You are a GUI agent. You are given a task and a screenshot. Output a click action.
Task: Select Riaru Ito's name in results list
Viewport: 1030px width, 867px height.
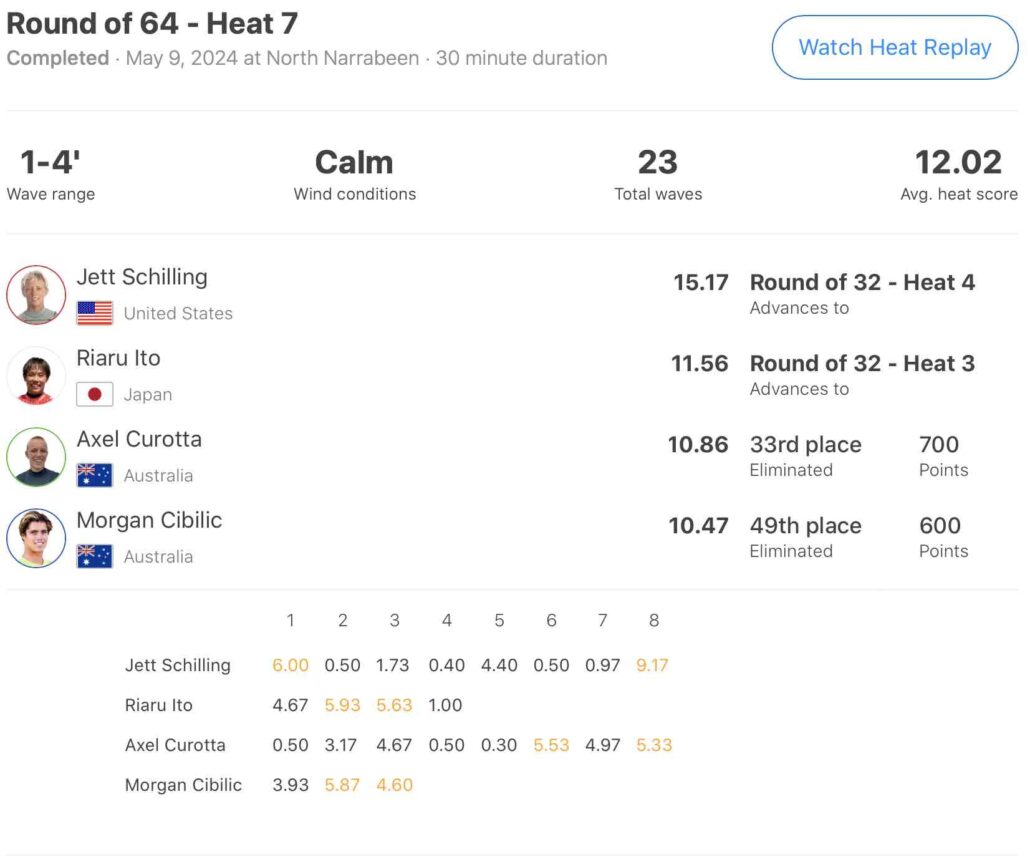pos(118,358)
